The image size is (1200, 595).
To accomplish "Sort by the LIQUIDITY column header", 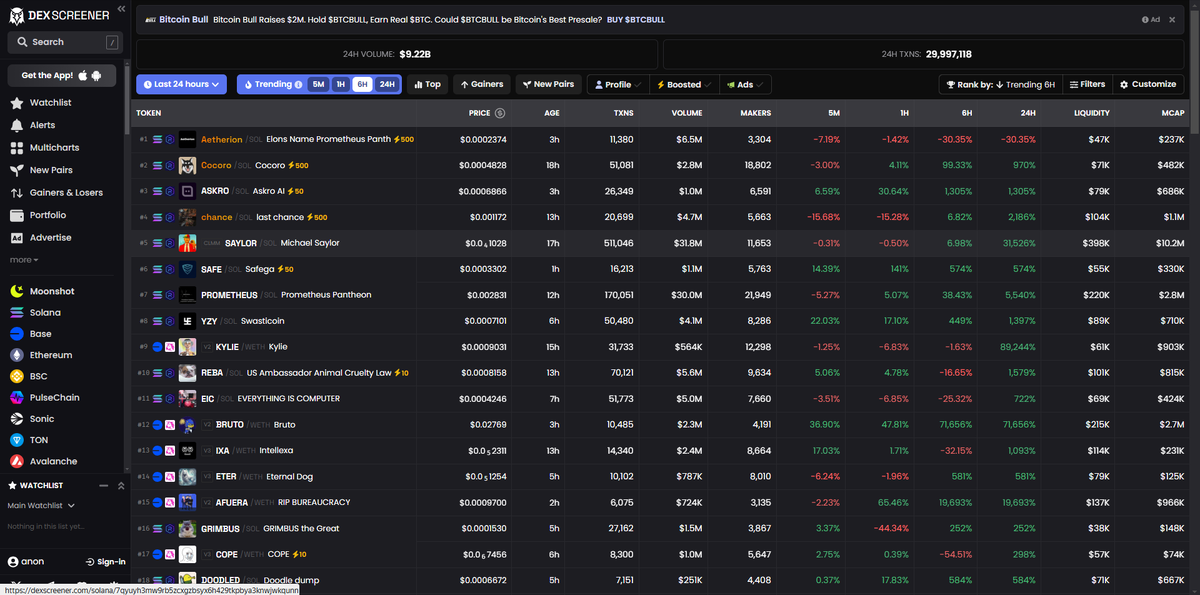I will (x=1091, y=113).
